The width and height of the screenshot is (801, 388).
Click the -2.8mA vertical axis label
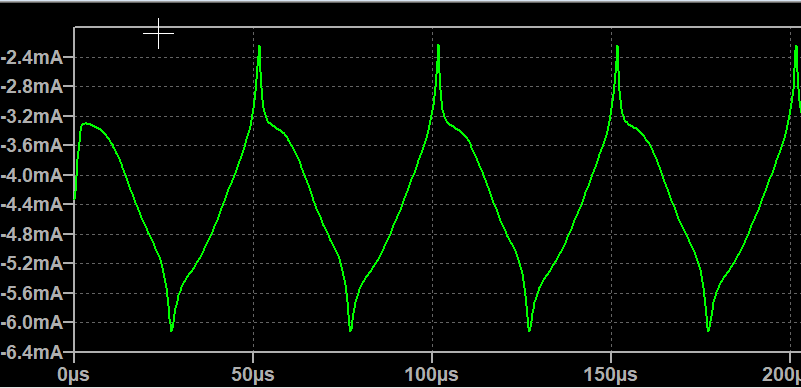pos(31,87)
